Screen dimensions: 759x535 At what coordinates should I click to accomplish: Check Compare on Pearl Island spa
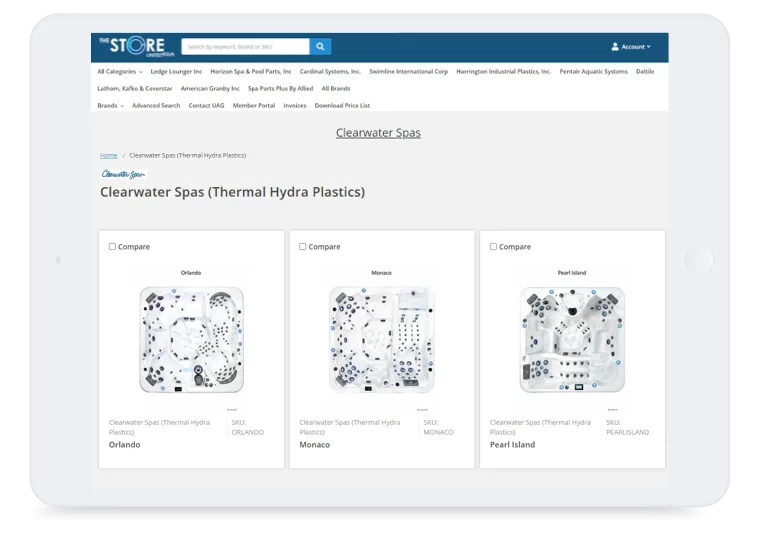pyautogui.click(x=493, y=246)
